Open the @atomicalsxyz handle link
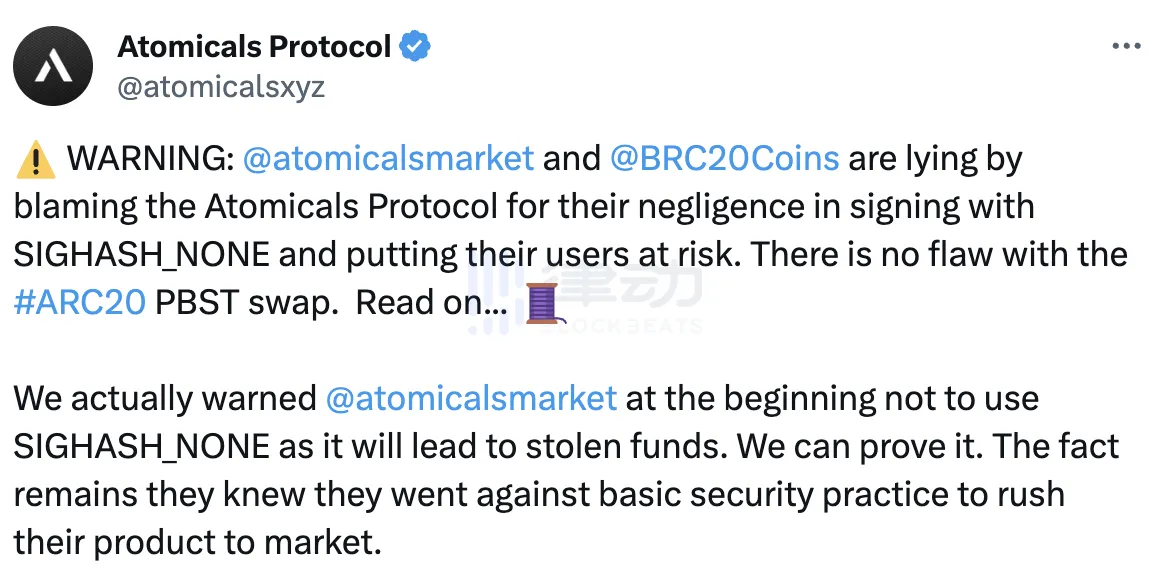Screen dimensions: 1170x586 (221, 86)
